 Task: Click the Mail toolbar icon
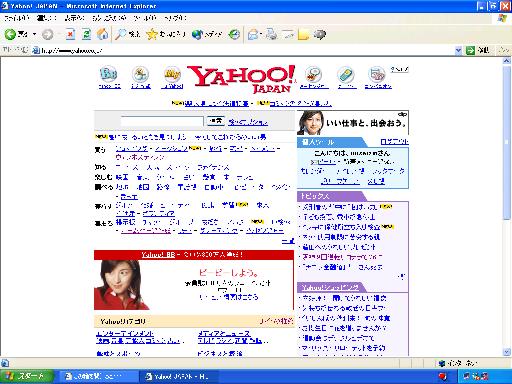point(253,34)
